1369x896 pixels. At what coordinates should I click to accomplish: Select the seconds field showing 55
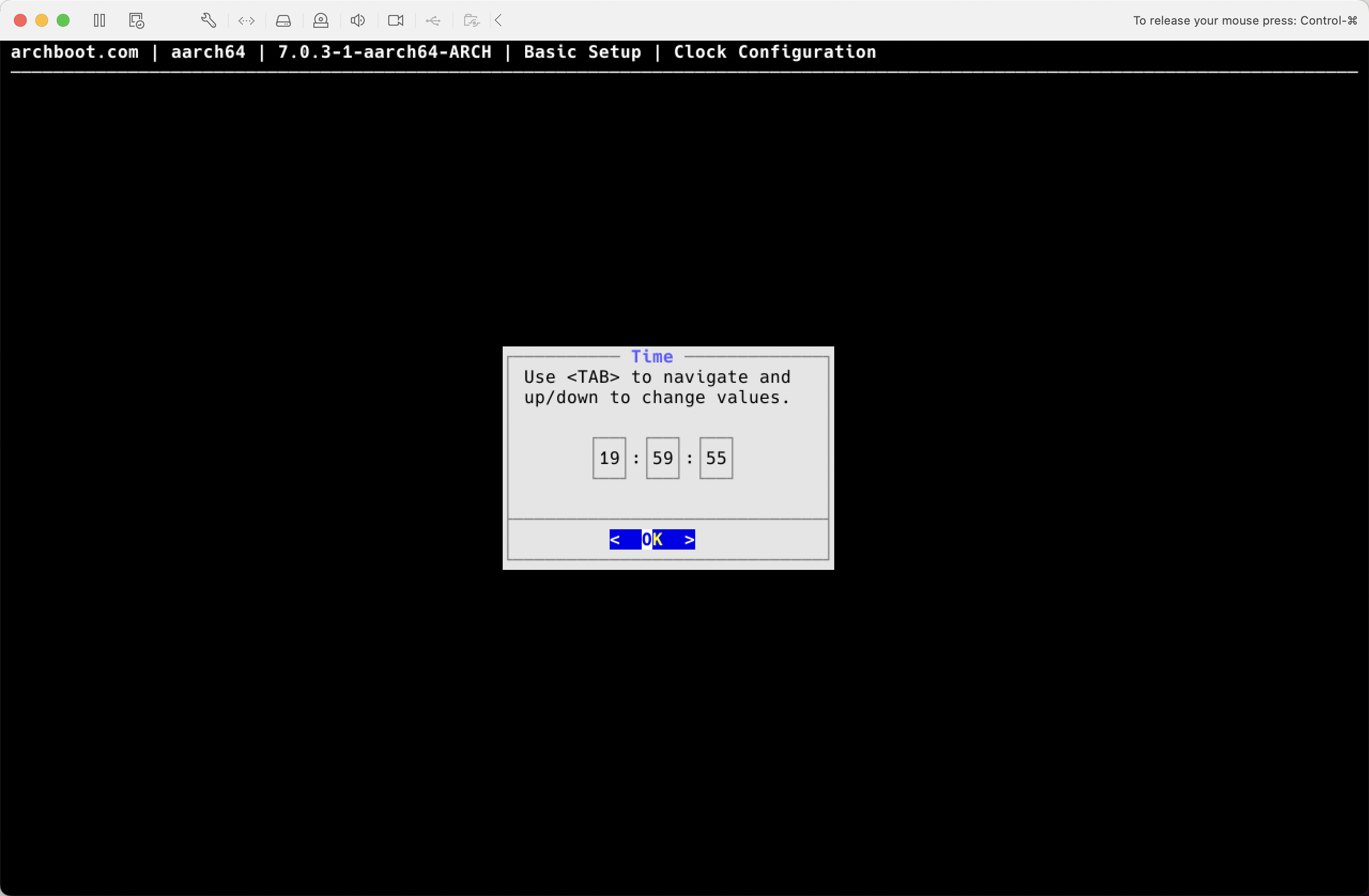click(716, 458)
